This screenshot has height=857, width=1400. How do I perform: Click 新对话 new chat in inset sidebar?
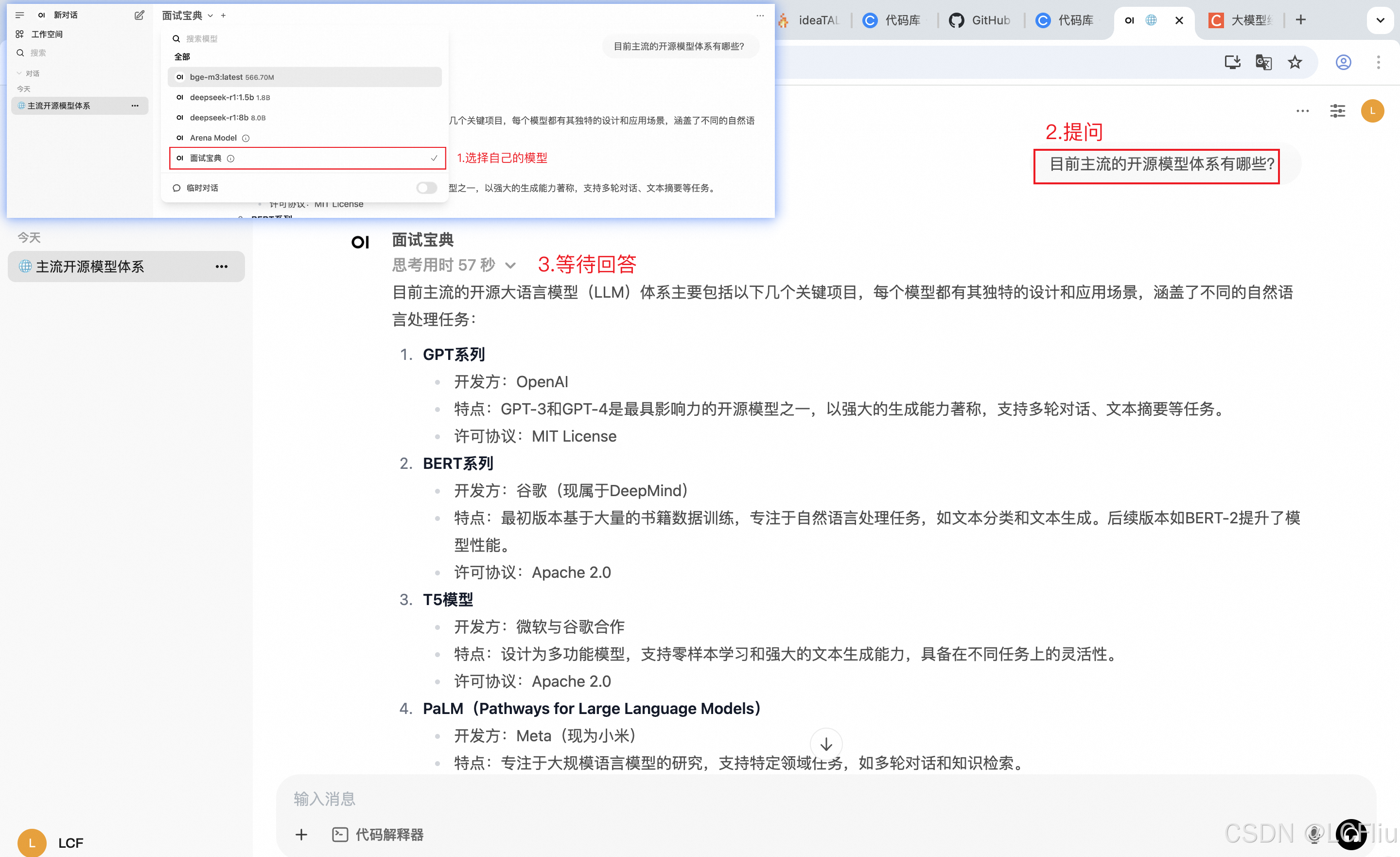pyautogui.click(x=65, y=16)
